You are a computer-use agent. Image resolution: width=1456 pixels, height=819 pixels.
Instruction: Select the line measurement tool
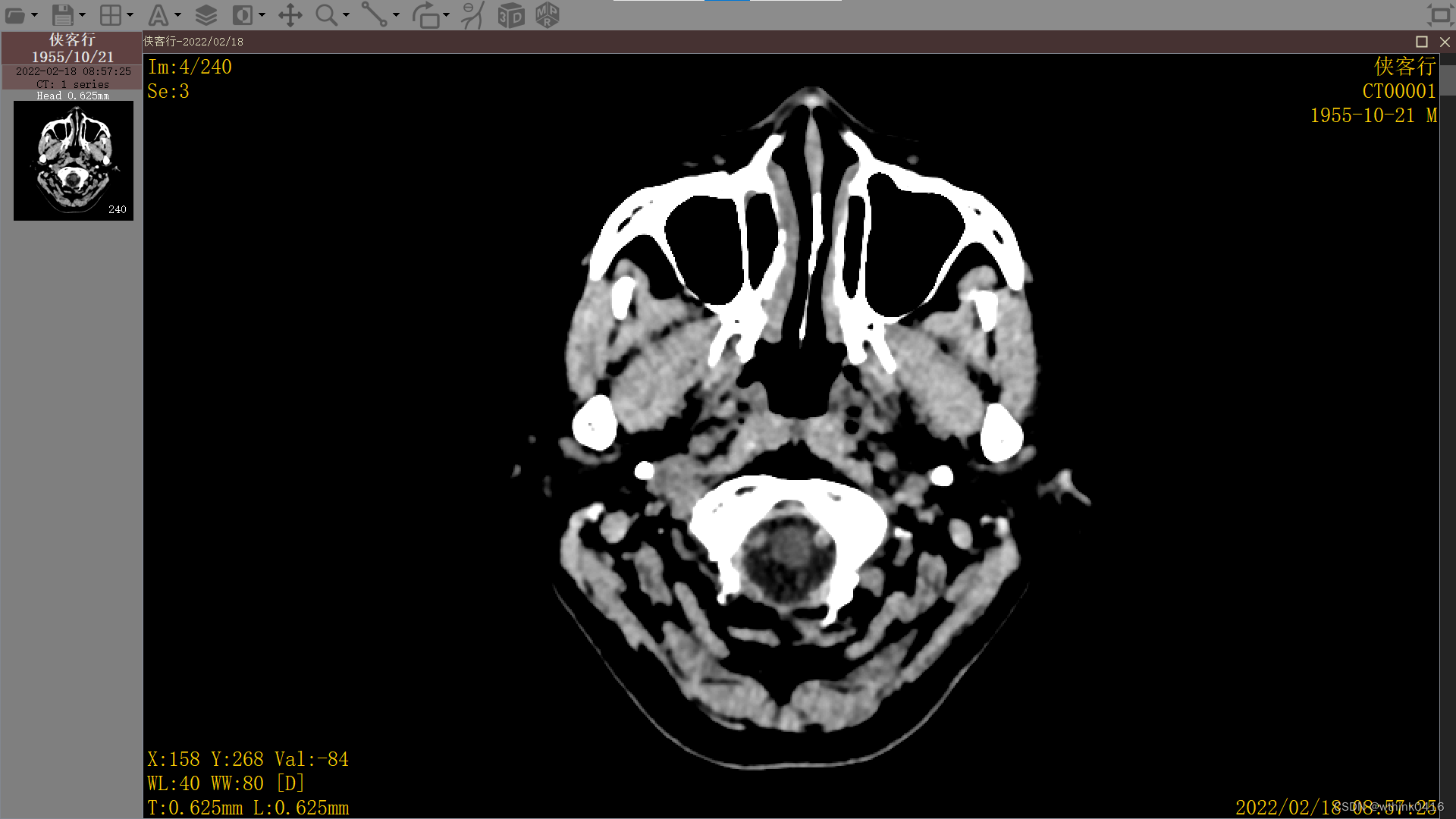coord(374,15)
